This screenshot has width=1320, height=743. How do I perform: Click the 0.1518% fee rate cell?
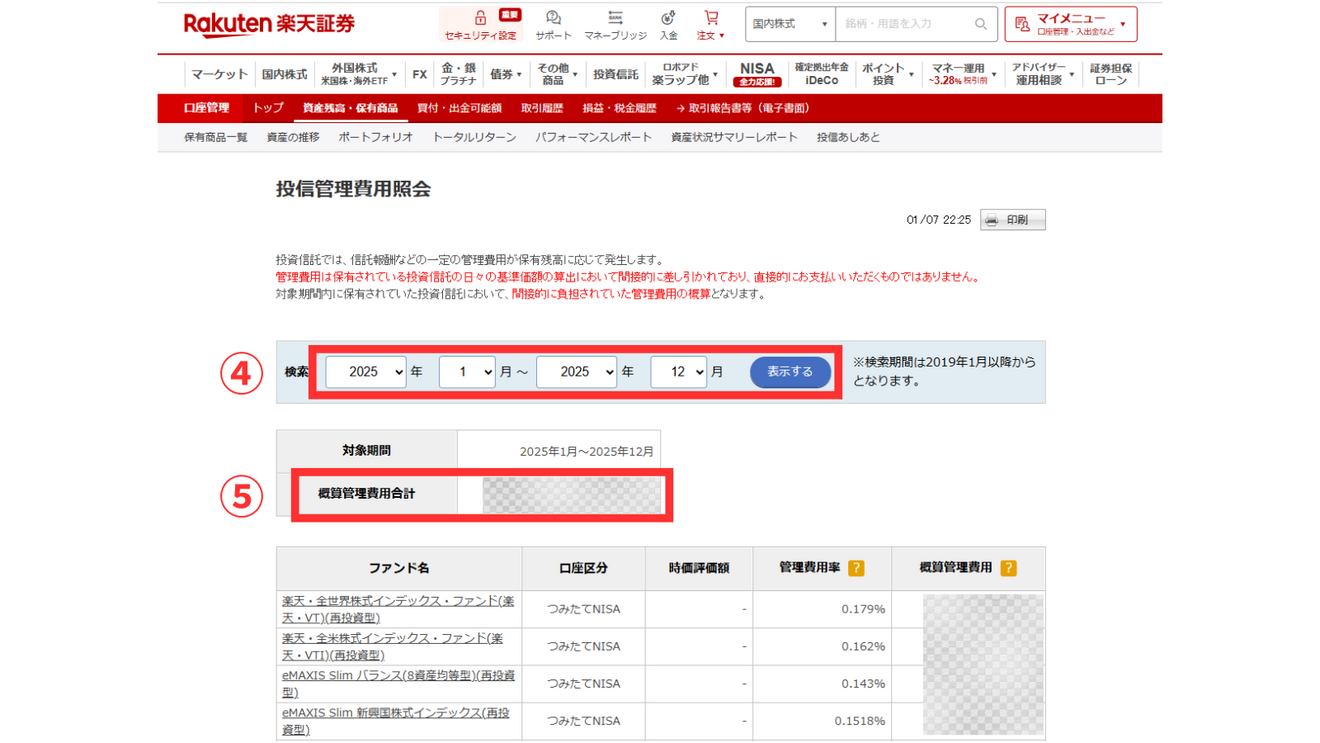(x=822, y=720)
